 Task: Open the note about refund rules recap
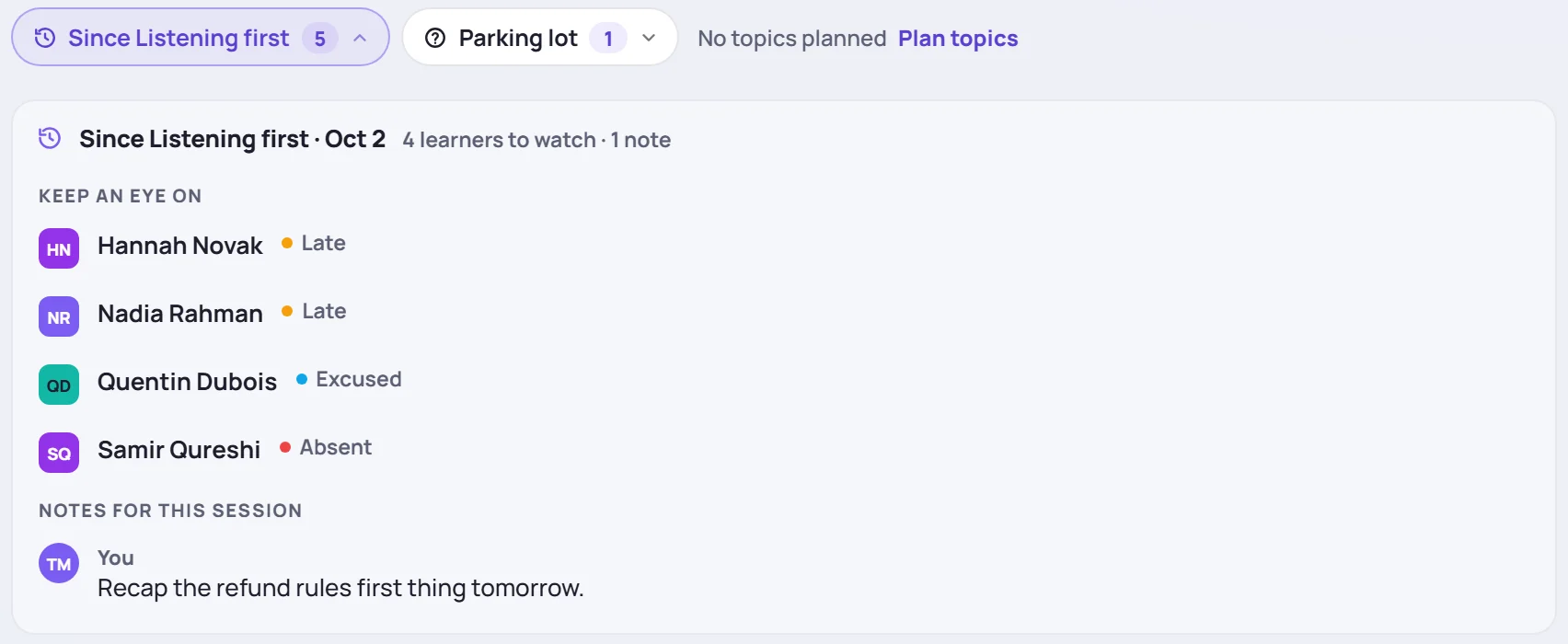(340, 588)
